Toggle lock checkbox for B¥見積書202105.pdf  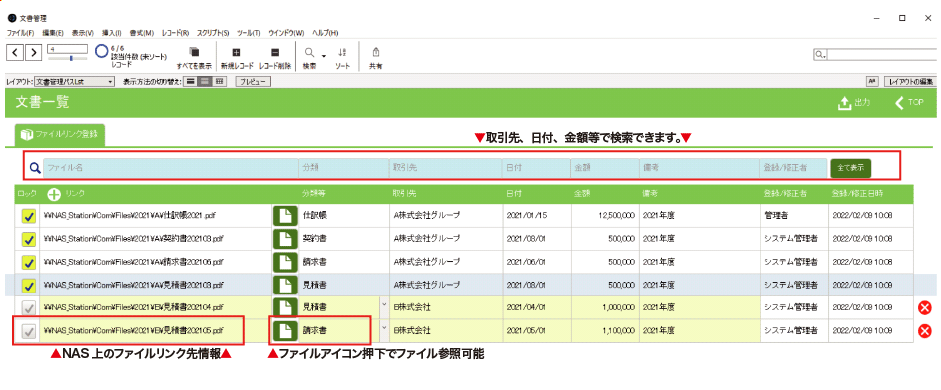click(x=28, y=331)
